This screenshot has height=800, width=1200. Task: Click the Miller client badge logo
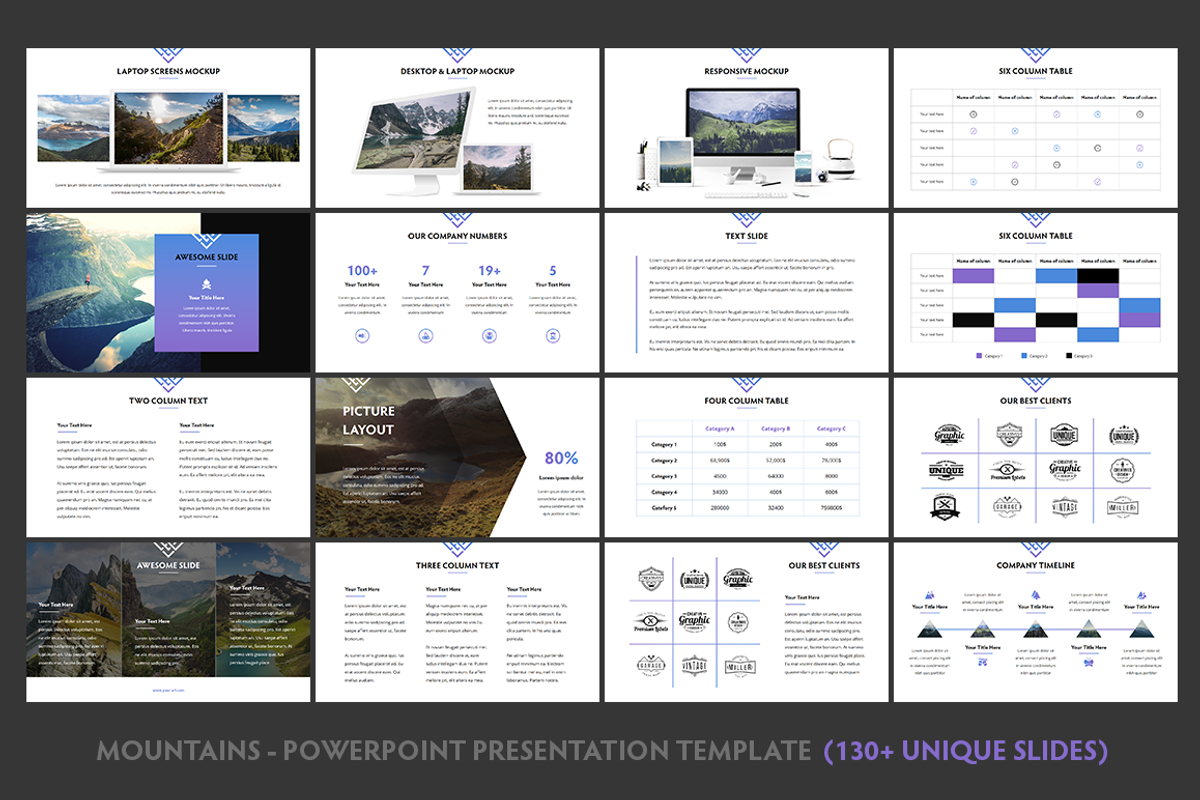(x=1123, y=507)
